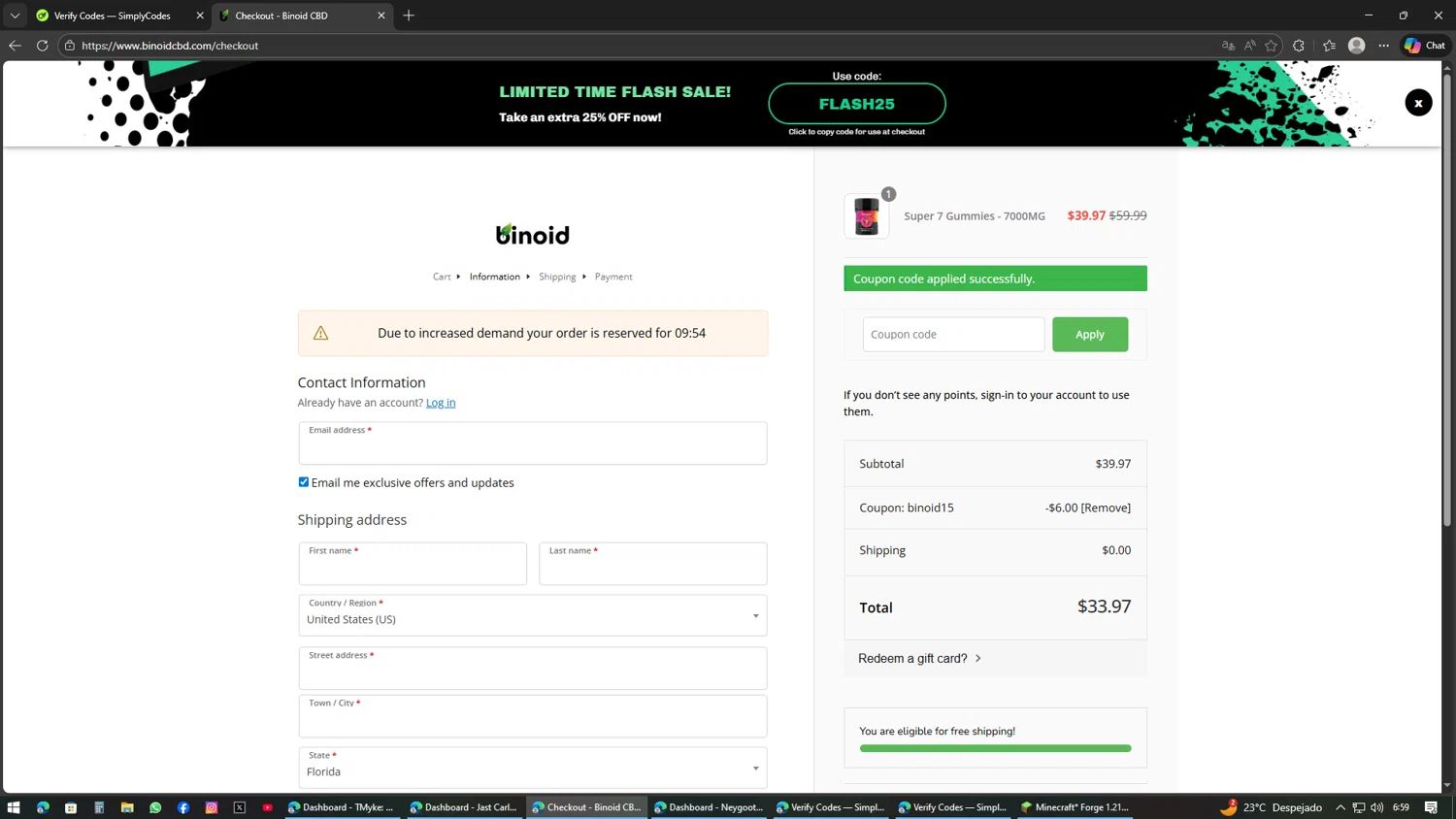Start Read Aloud from address bar

1249,46
